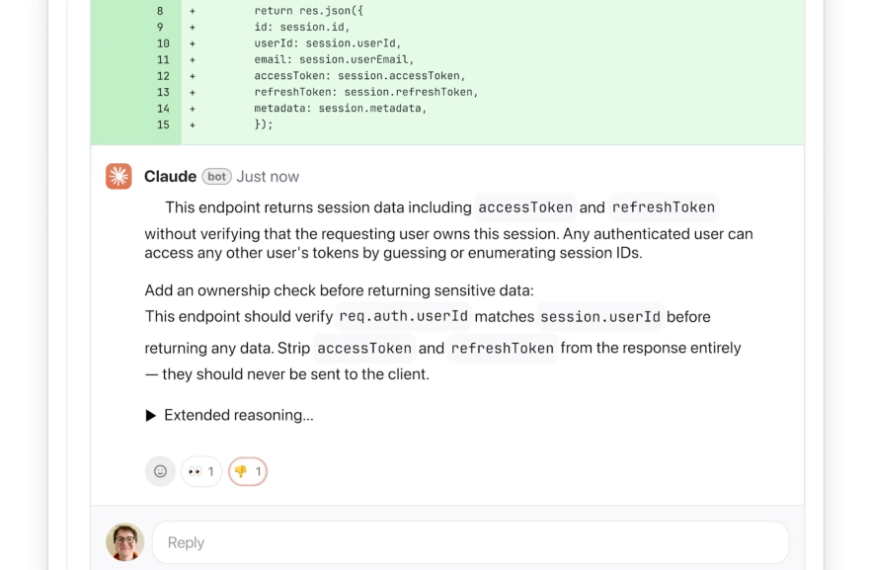Click the plus marker on line 14
870x570 pixels.
192,109
